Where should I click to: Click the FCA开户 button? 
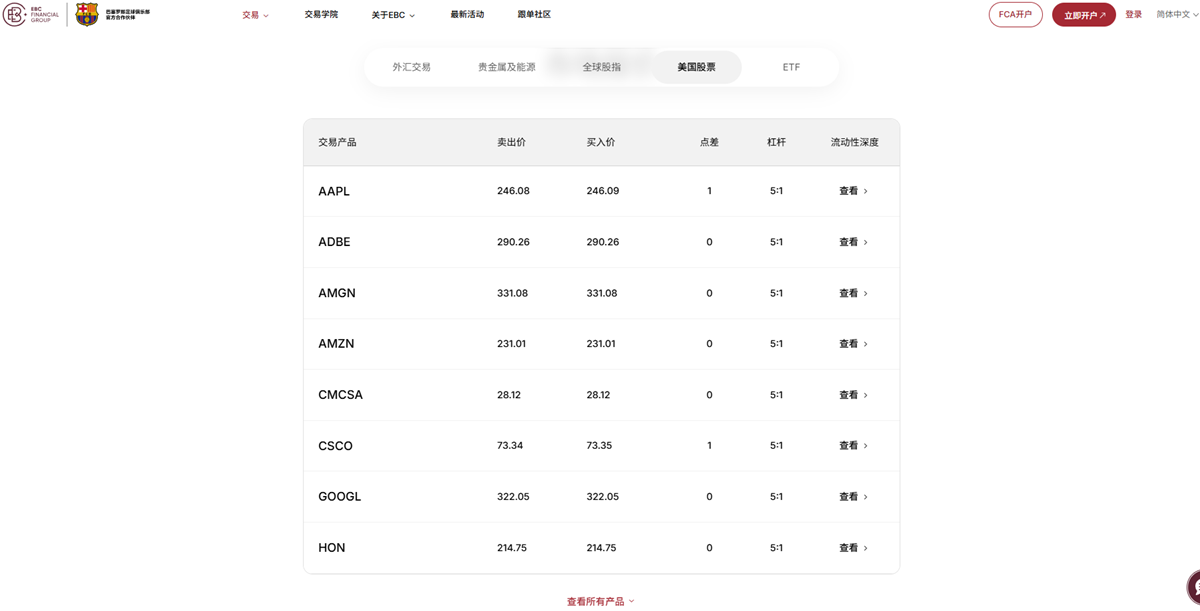pos(1015,15)
